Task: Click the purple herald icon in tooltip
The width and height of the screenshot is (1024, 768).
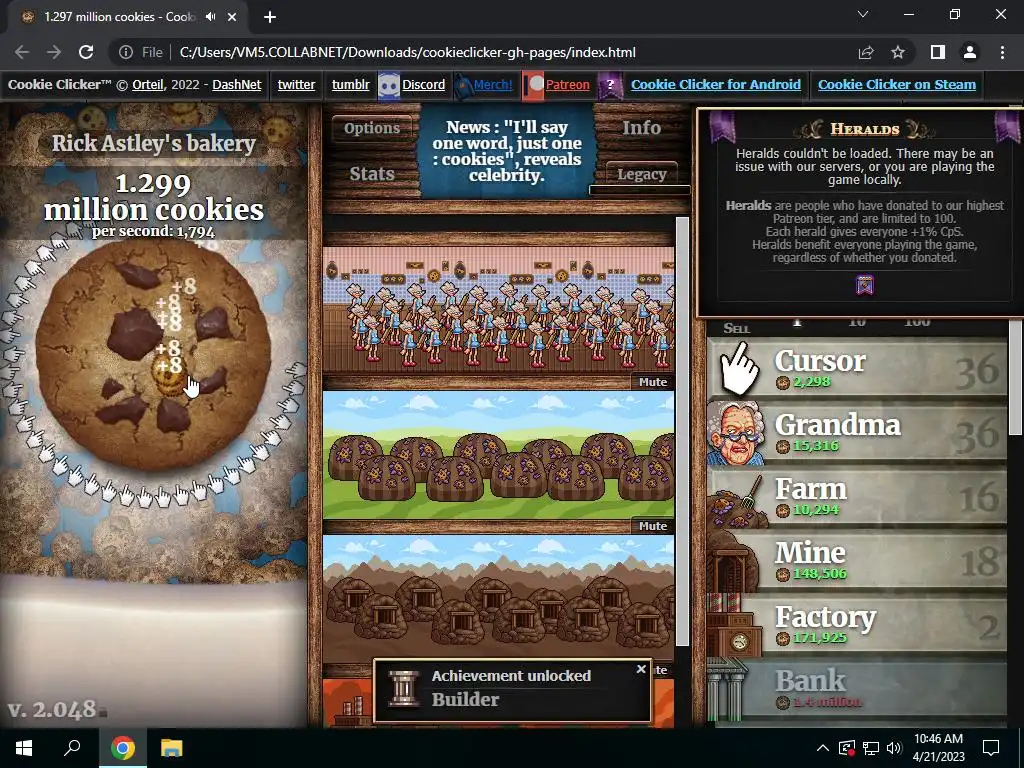Action: click(865, 285)
